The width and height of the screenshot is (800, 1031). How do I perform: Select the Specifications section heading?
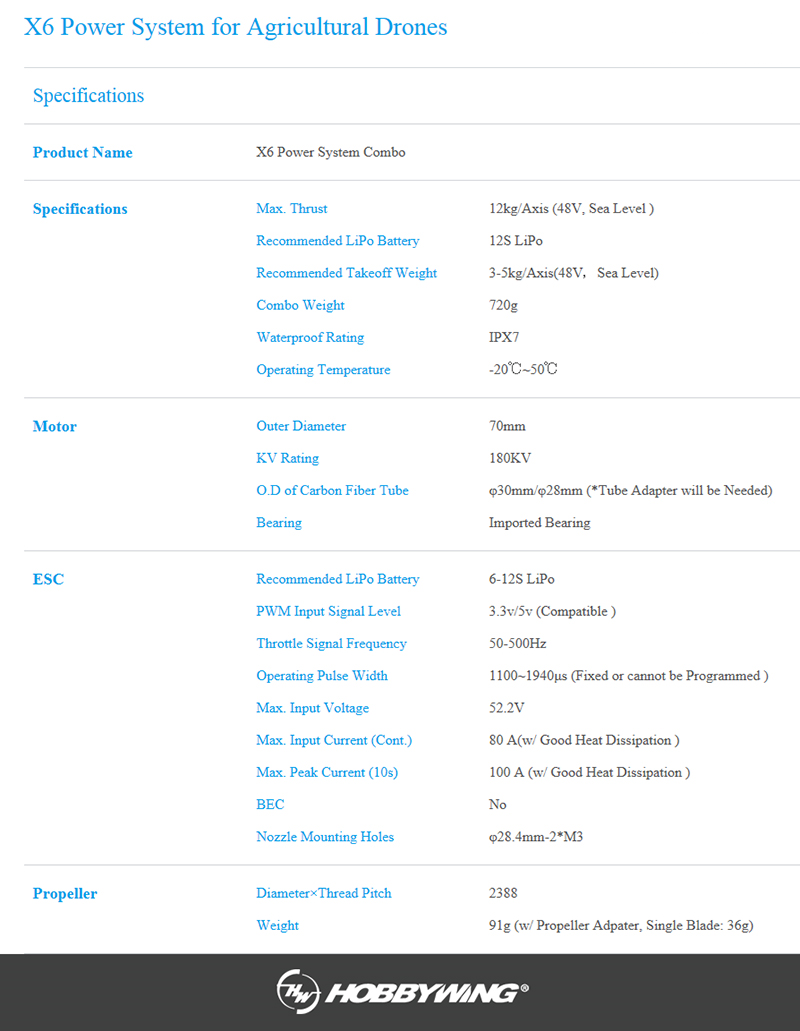88,95
